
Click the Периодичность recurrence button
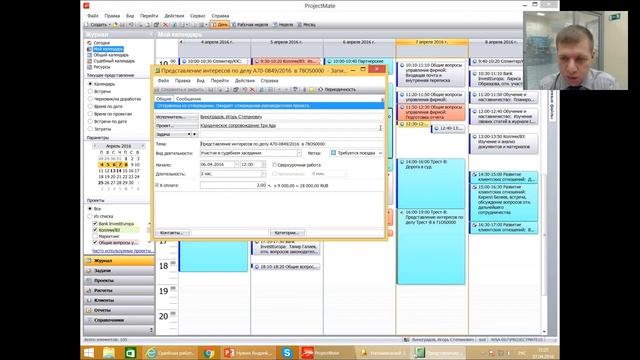(x=337, y=89)
